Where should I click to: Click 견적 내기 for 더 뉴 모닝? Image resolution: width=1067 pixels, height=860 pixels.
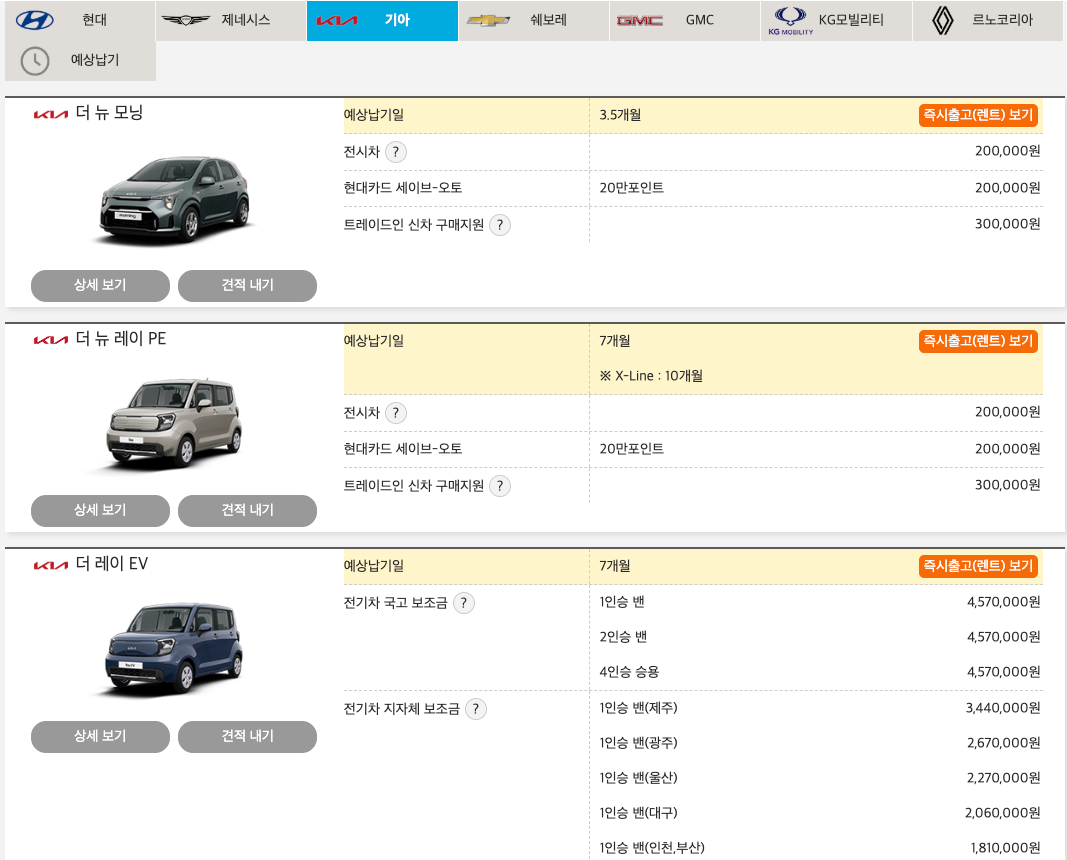248,285
